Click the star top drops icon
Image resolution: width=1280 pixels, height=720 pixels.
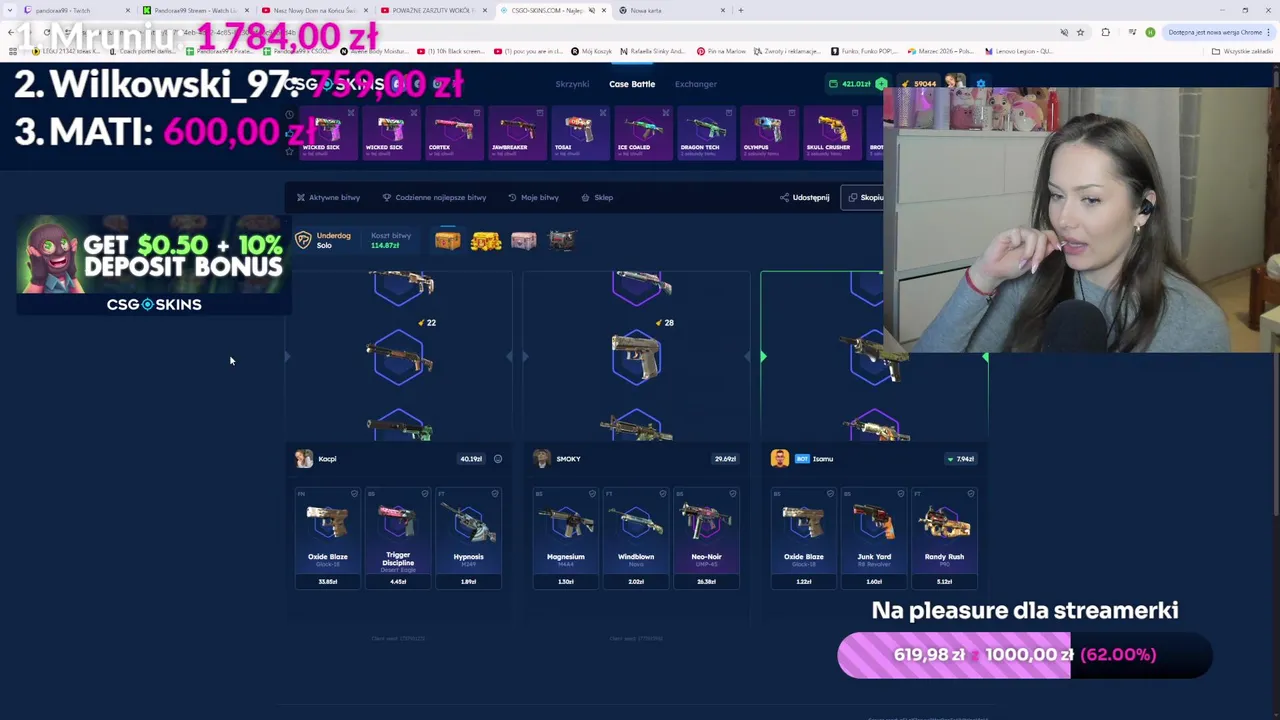tap(290, 151)
